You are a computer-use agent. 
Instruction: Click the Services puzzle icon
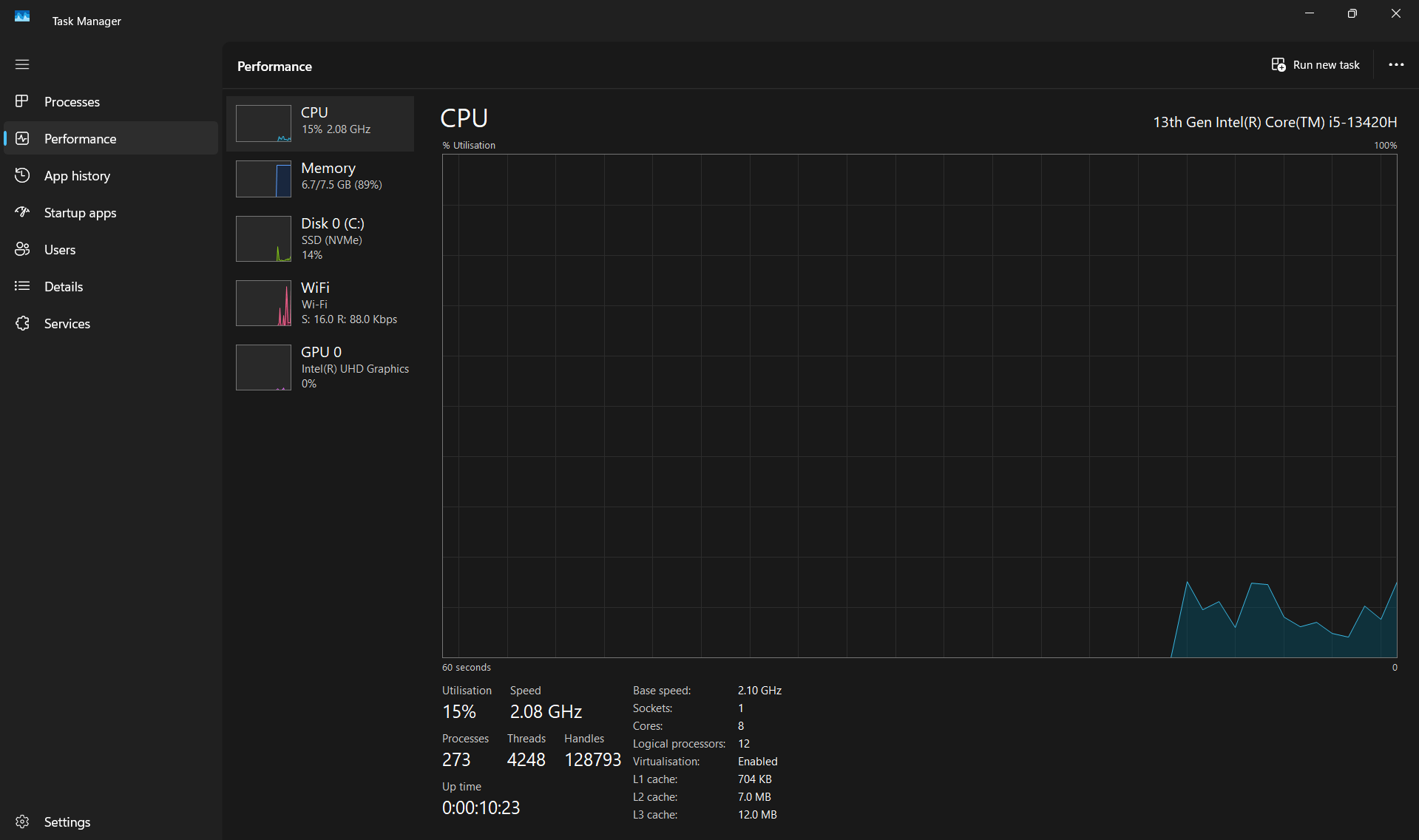[x=22, y=323]
